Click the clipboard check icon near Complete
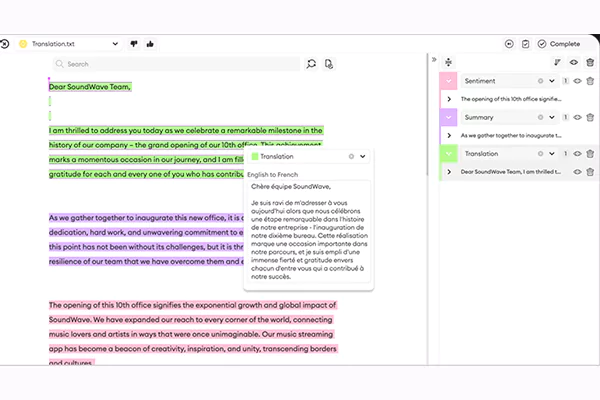This screenshot has height=400, width=600. pos(526,44)
